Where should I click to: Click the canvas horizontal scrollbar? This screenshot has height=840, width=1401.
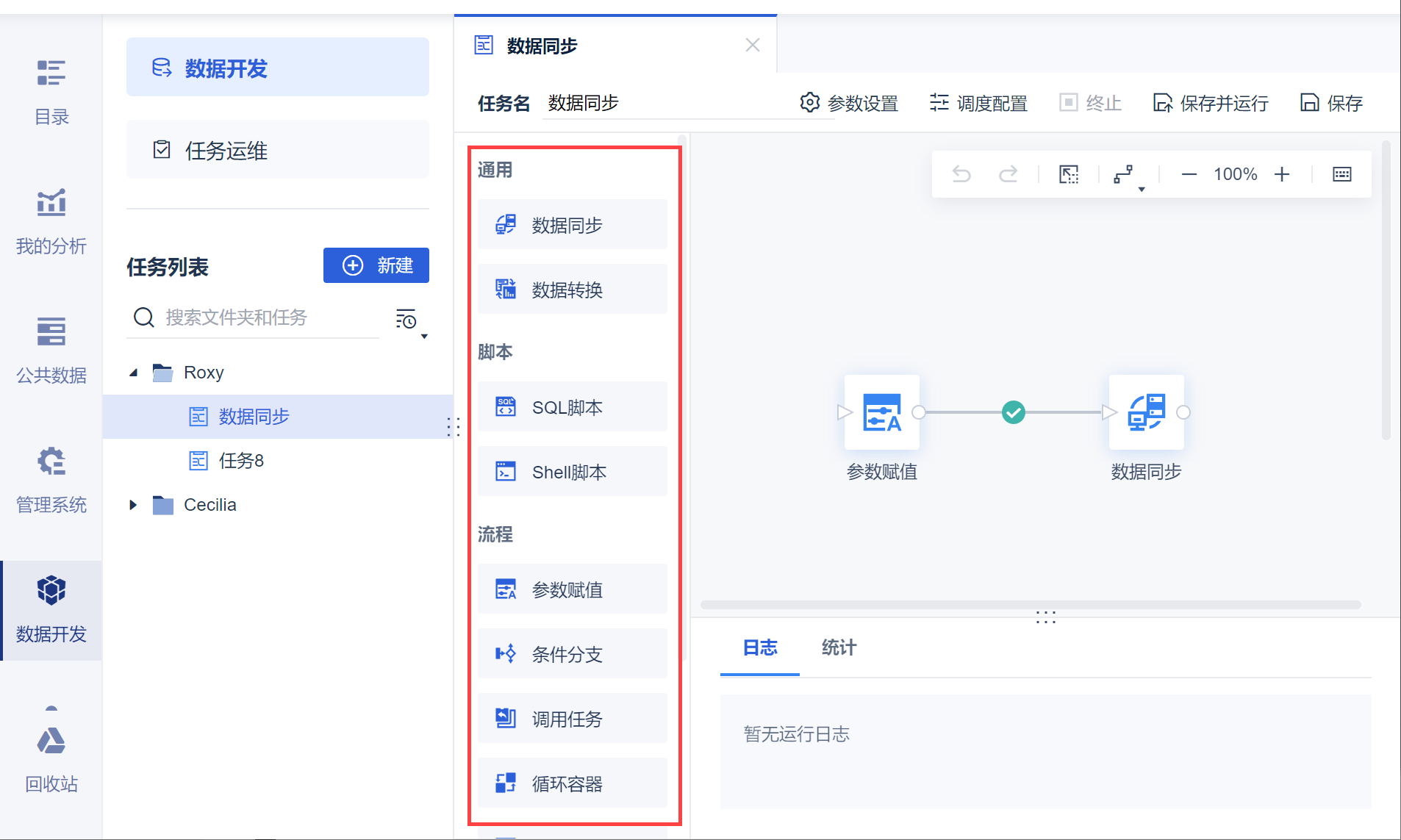point(1030,605)
